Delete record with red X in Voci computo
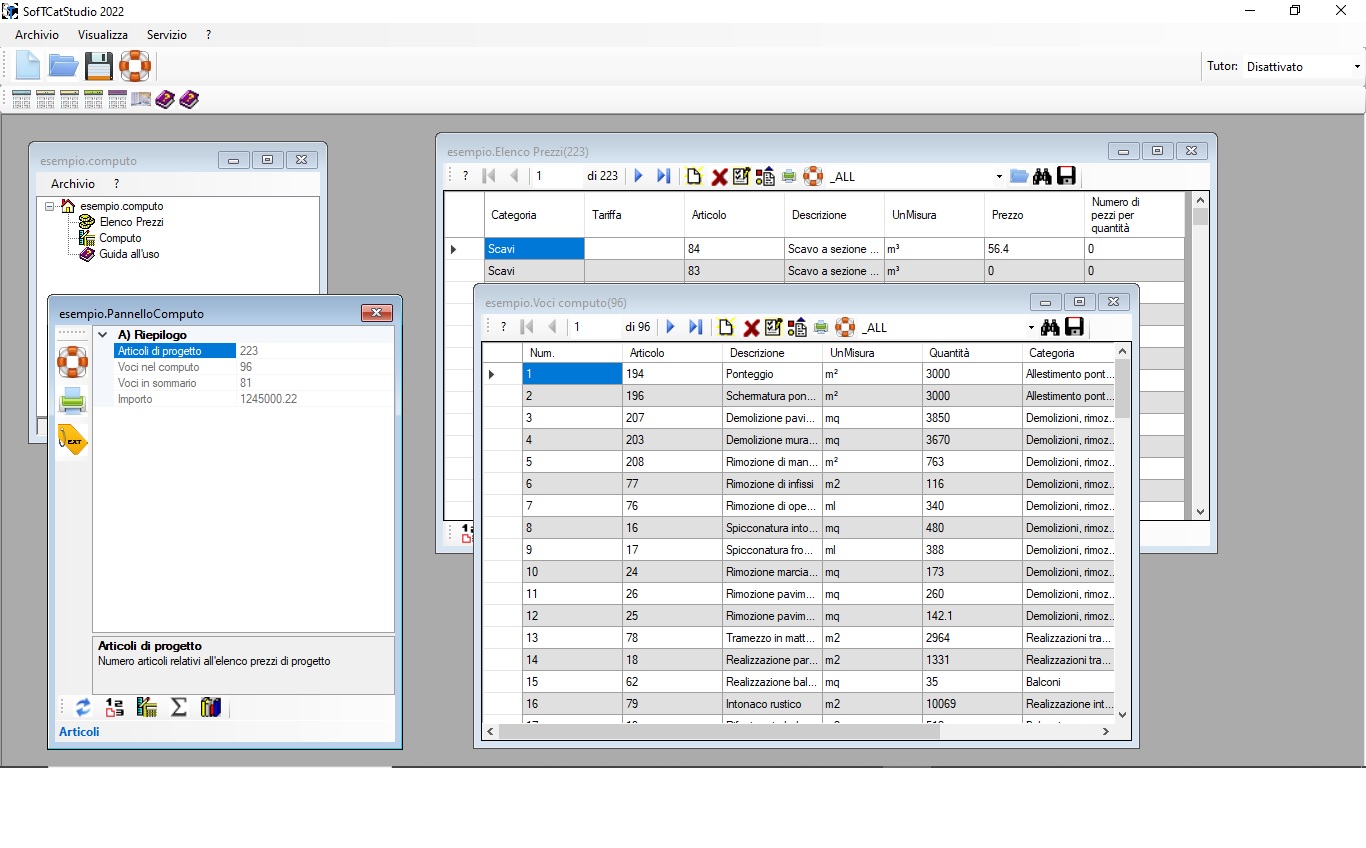Image resolution: width=1366 pixels, height=848 pixels. pos(751,328)
